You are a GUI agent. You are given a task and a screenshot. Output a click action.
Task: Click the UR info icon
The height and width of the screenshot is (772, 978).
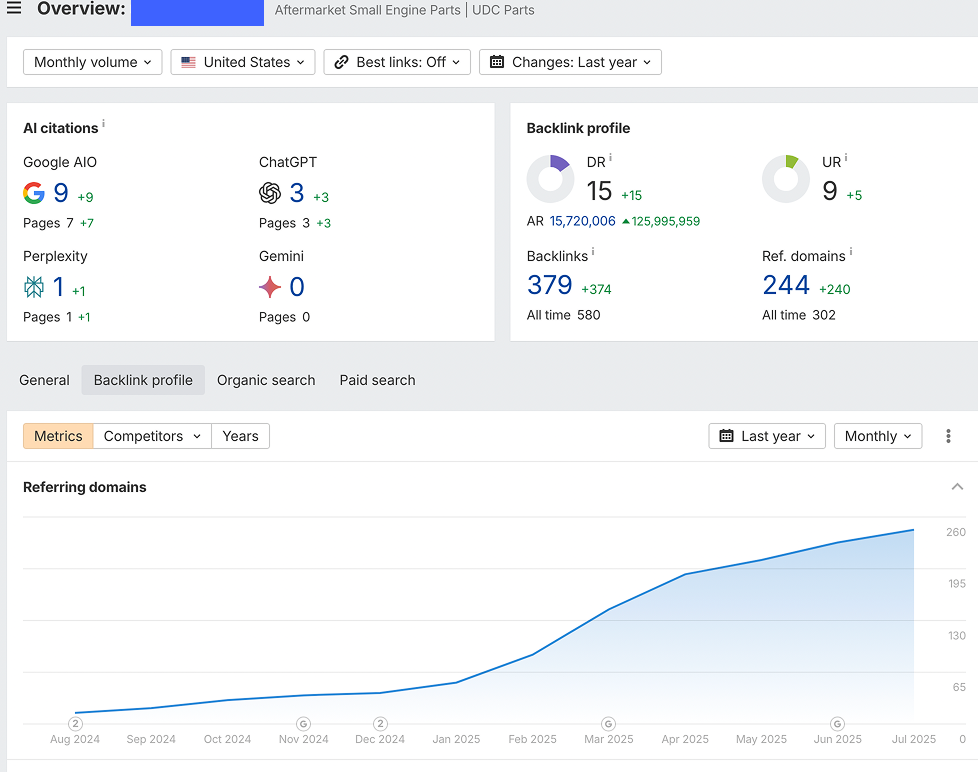[x=846, y=158]
